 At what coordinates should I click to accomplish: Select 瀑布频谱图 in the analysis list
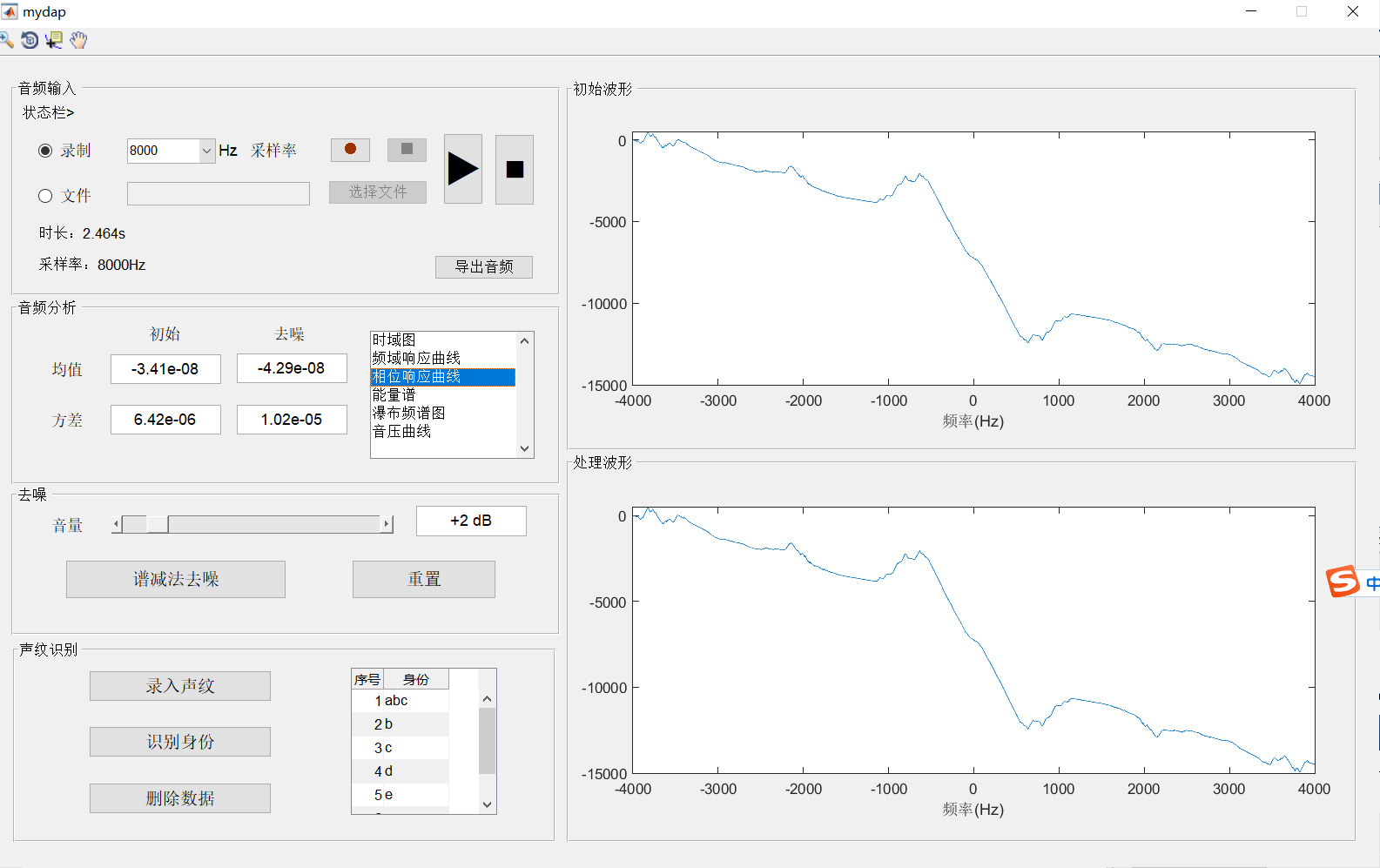coord(443,413)
